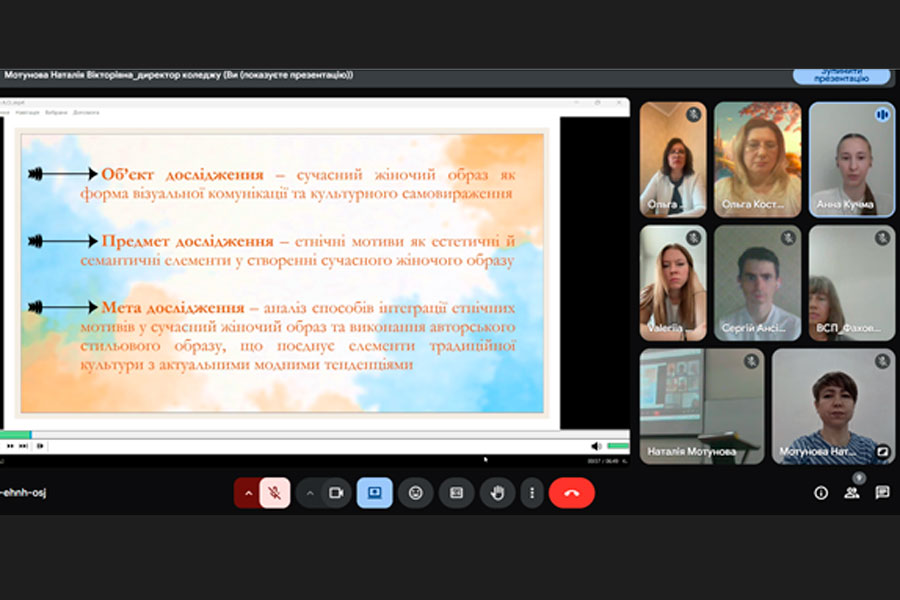This screenshot has height=600, width=900.
Task: Click the video playback progress bar
Action: click(300, 435)
